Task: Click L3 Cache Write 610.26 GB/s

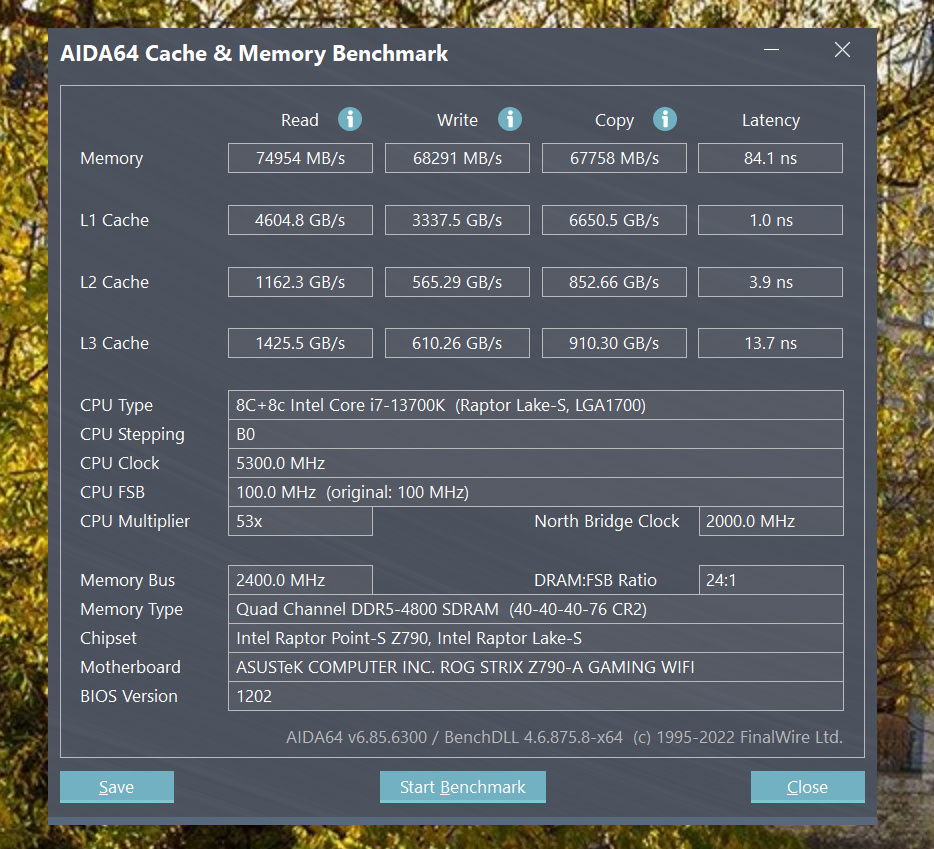Action: click(457, 343)
